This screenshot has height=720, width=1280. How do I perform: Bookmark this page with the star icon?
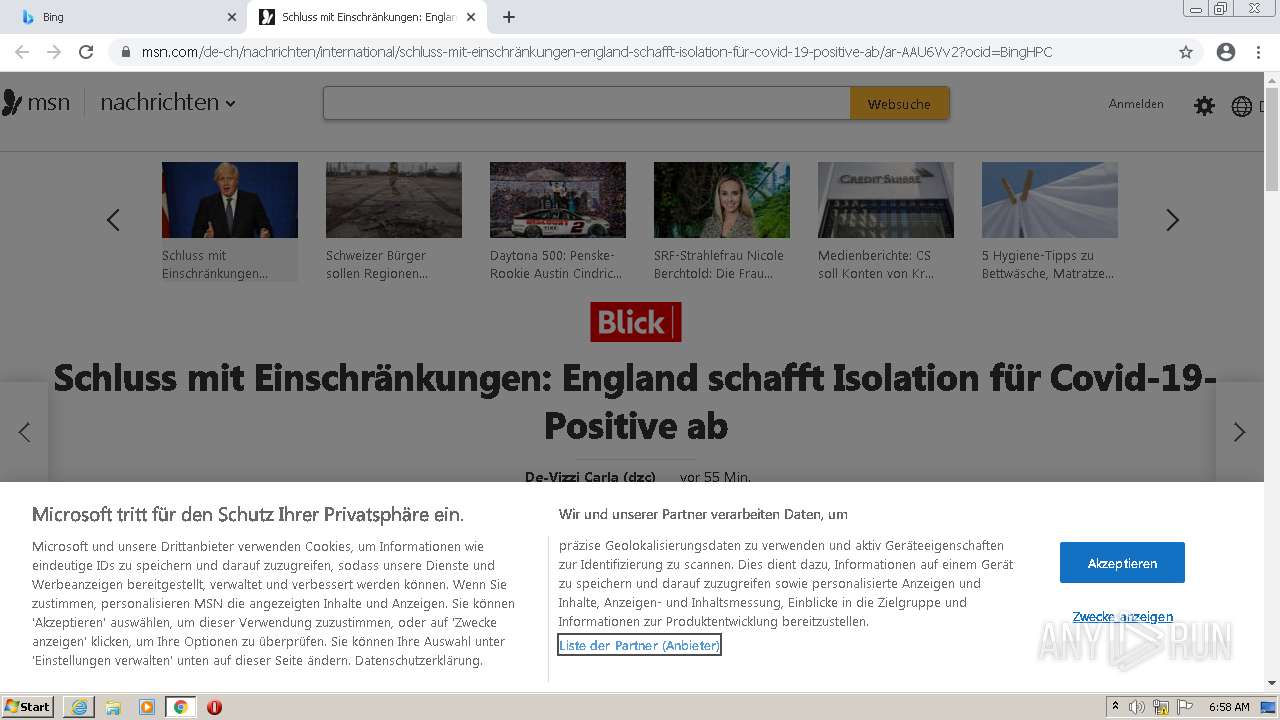click(x=1186, y=52)
